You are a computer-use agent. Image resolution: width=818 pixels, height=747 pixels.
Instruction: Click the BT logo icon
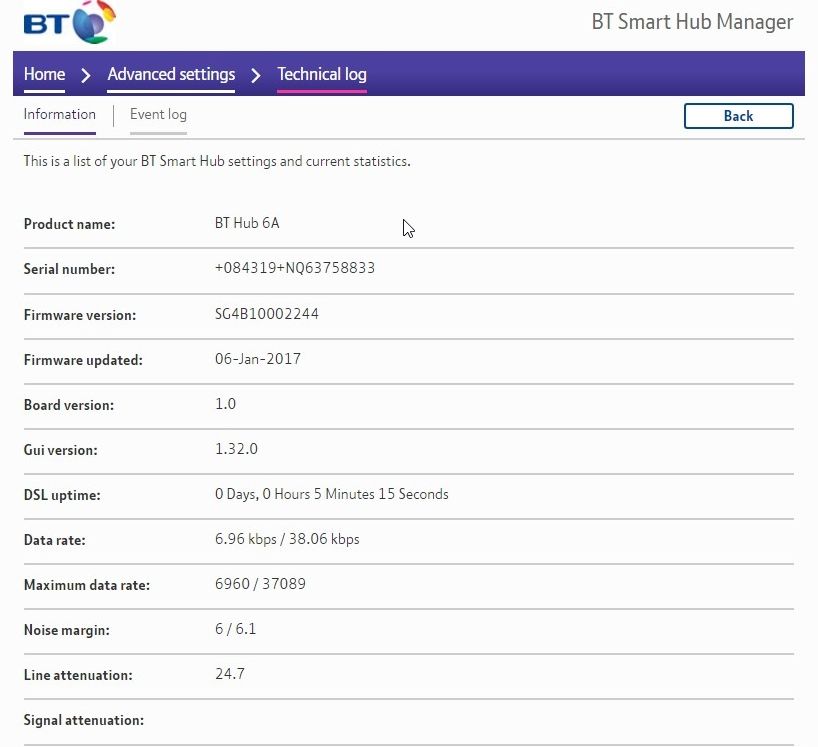point(69,22)
